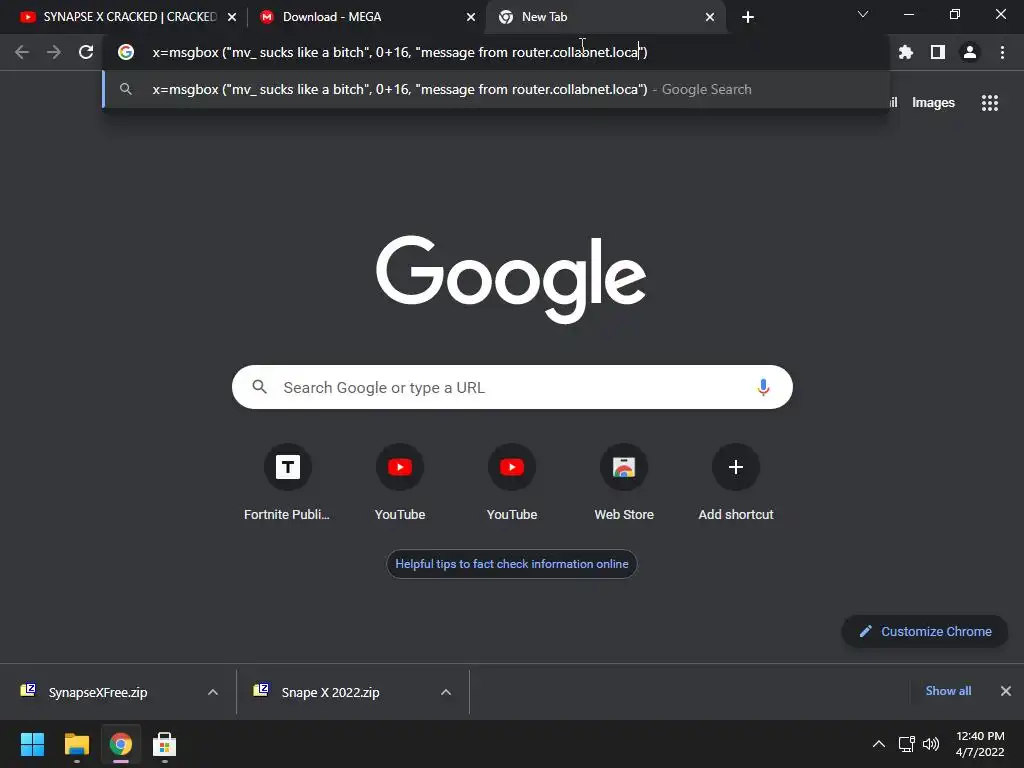Open the Images link
This screenshot has height=768, width=1024.
(x=933, y=103)
